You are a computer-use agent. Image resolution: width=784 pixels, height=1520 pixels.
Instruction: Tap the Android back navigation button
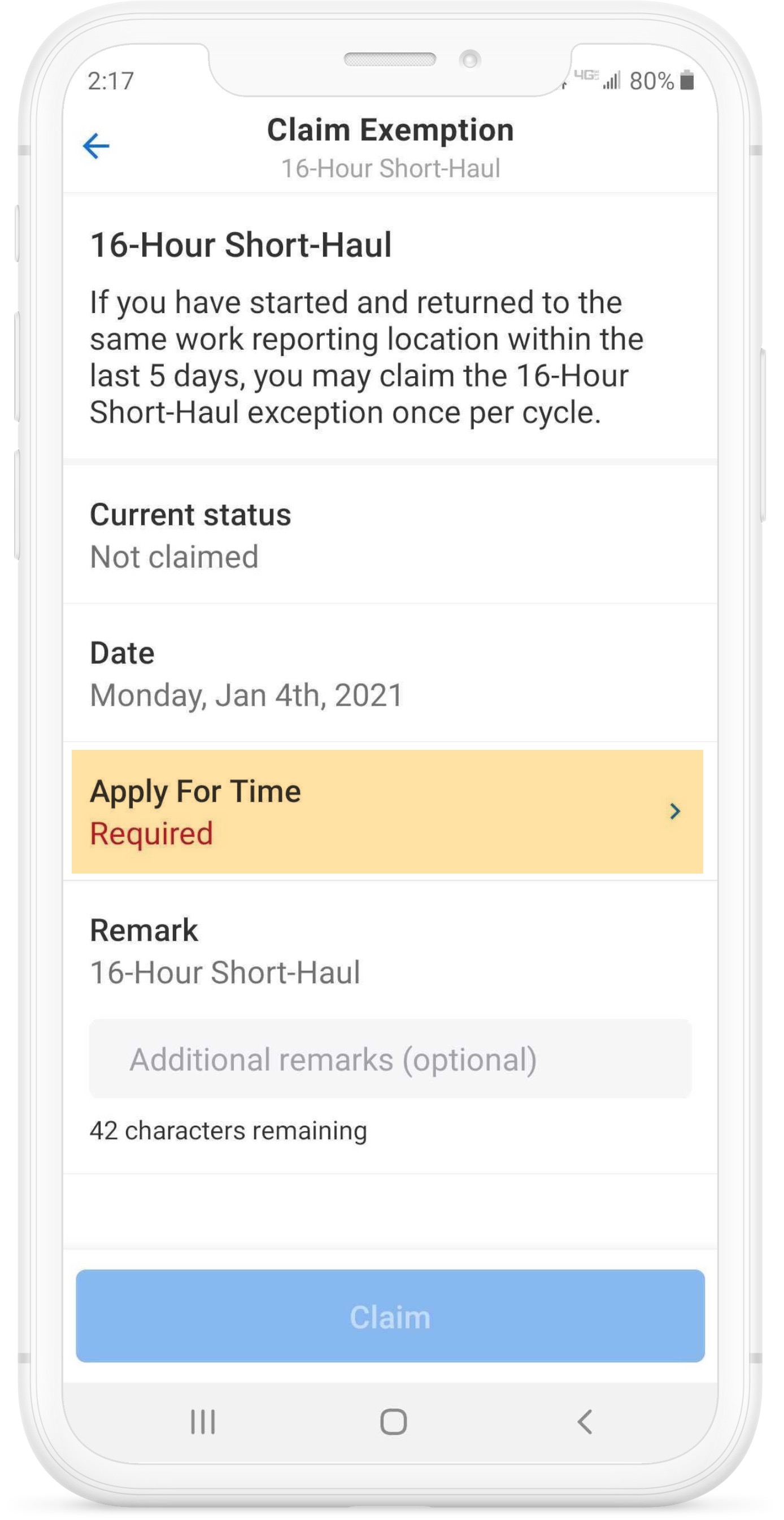[x=583, y=1422]
